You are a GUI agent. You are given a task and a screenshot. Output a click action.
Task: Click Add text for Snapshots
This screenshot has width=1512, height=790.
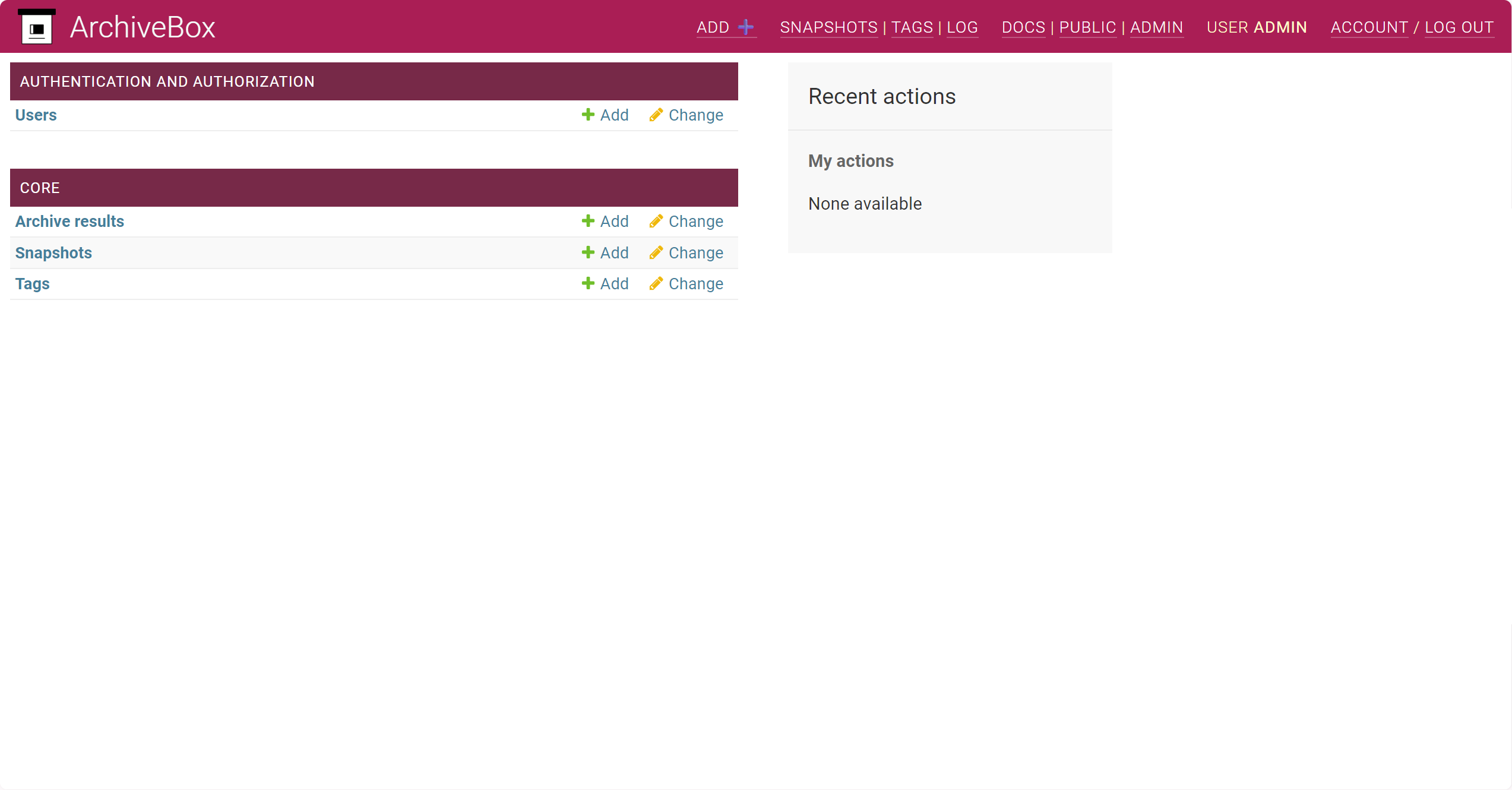pyautogui.click(x=614, y=252)
